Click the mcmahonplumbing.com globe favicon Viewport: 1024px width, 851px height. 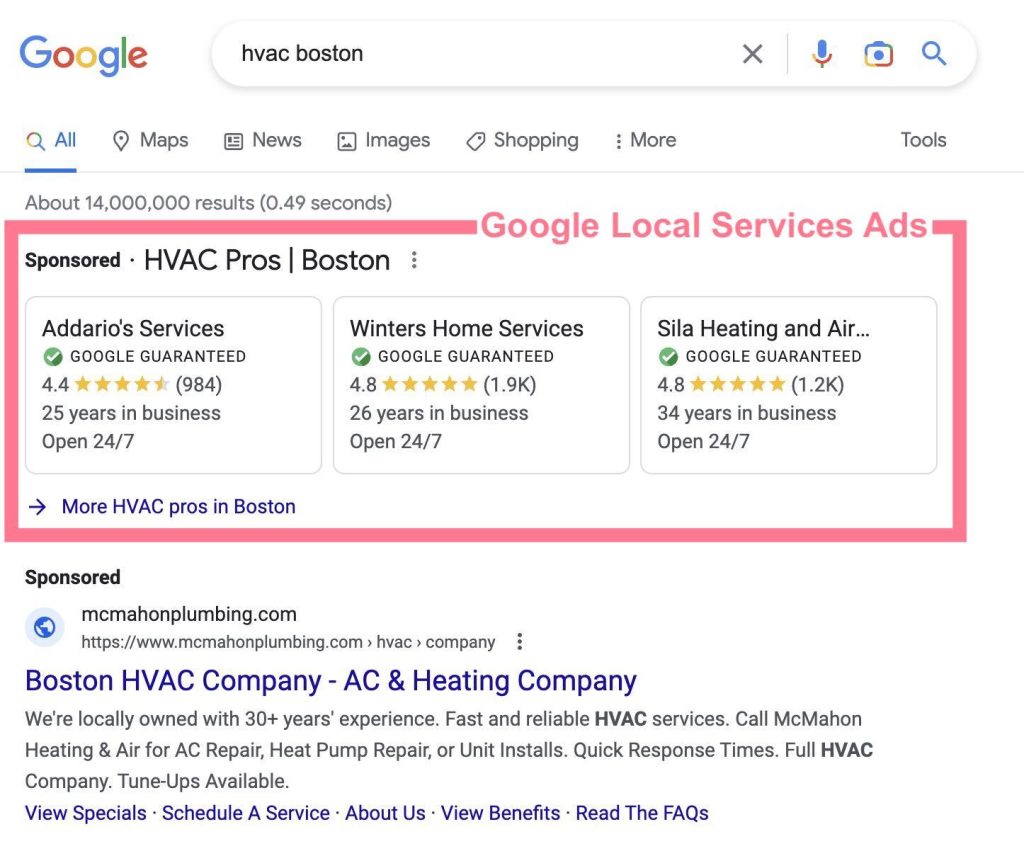(44, 627)
